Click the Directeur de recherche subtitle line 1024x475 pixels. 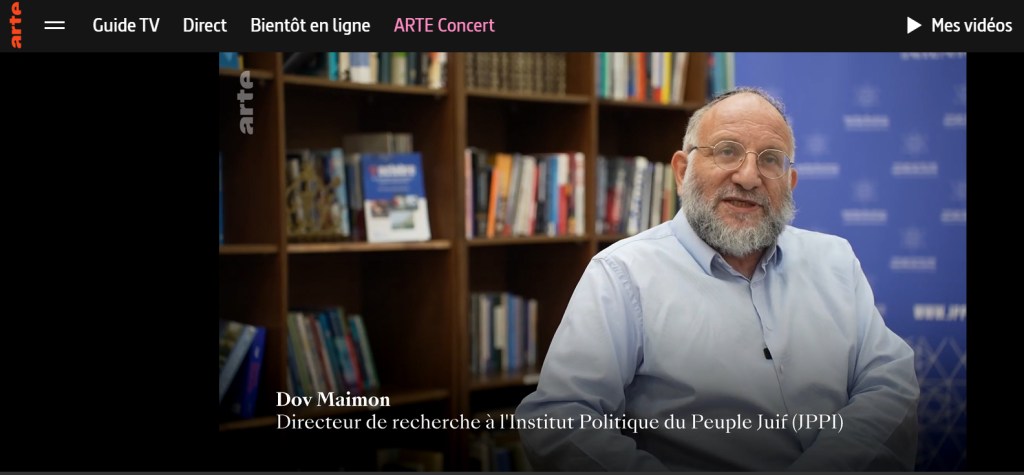point(560,422)
